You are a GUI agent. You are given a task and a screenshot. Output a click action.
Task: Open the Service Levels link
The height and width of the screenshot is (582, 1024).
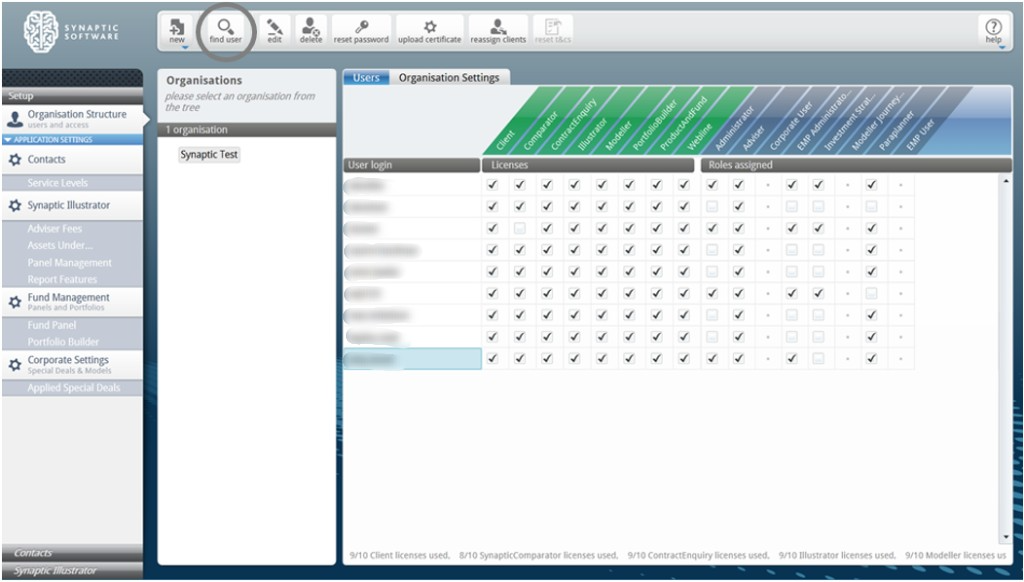pos(57,183)
